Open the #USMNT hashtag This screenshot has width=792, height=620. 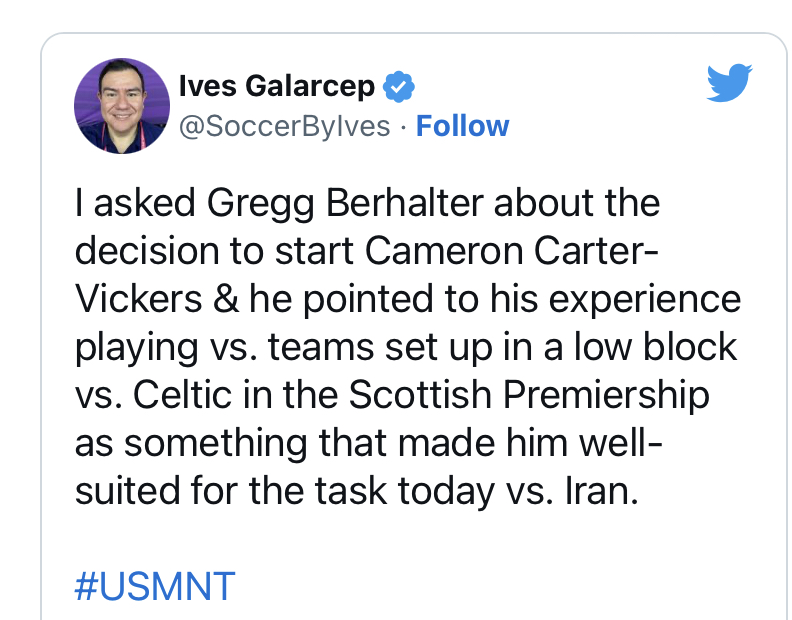pos(154,585)
